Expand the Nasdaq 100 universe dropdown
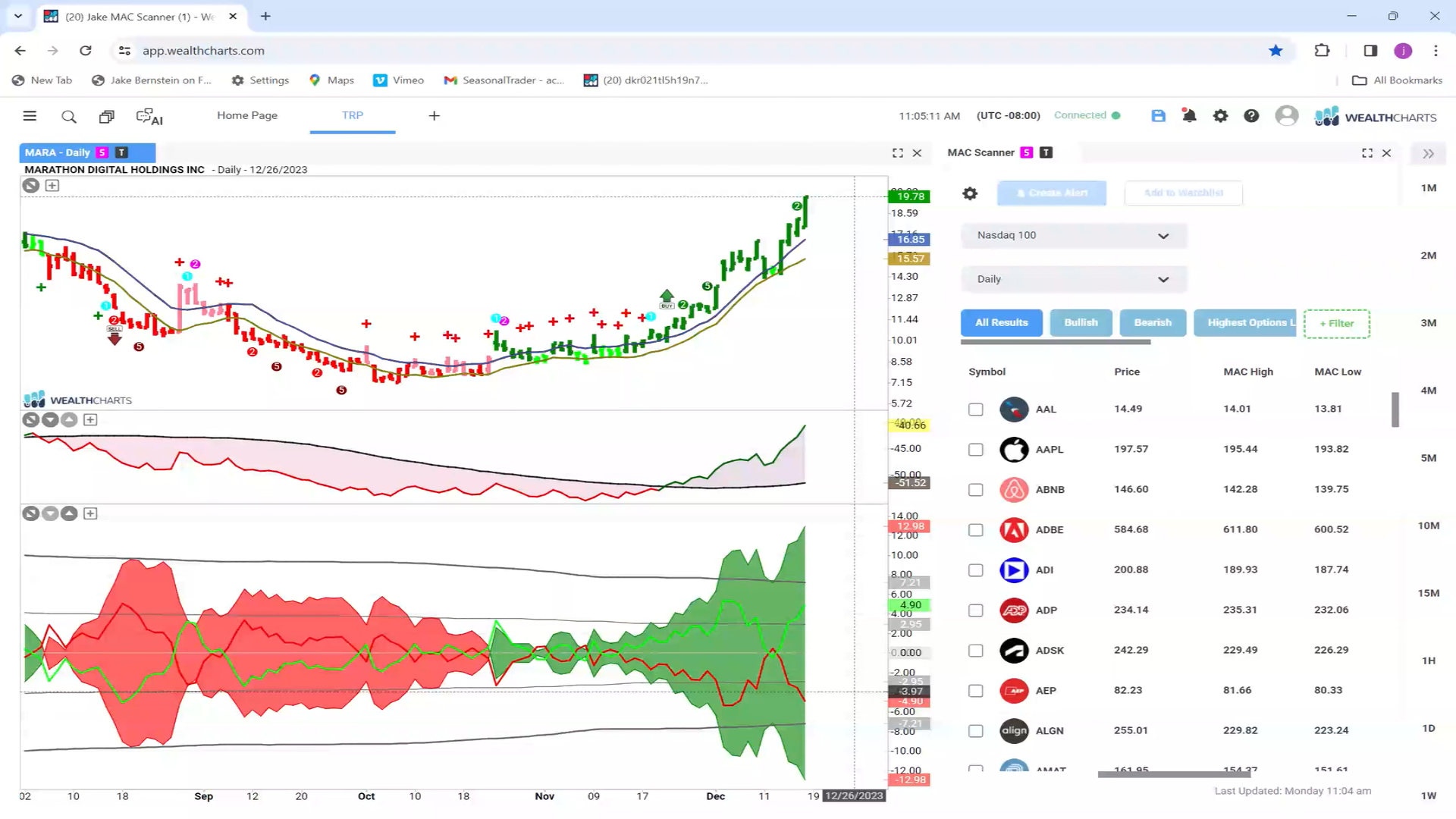1456x819 pixels. coord(1073,236)
